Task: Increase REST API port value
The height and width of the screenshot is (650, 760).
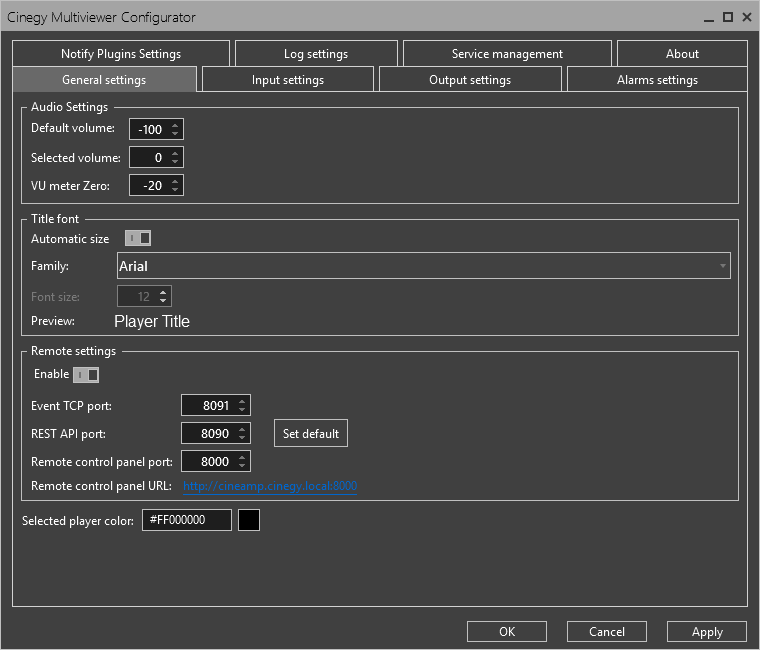Action: (242, 429)
